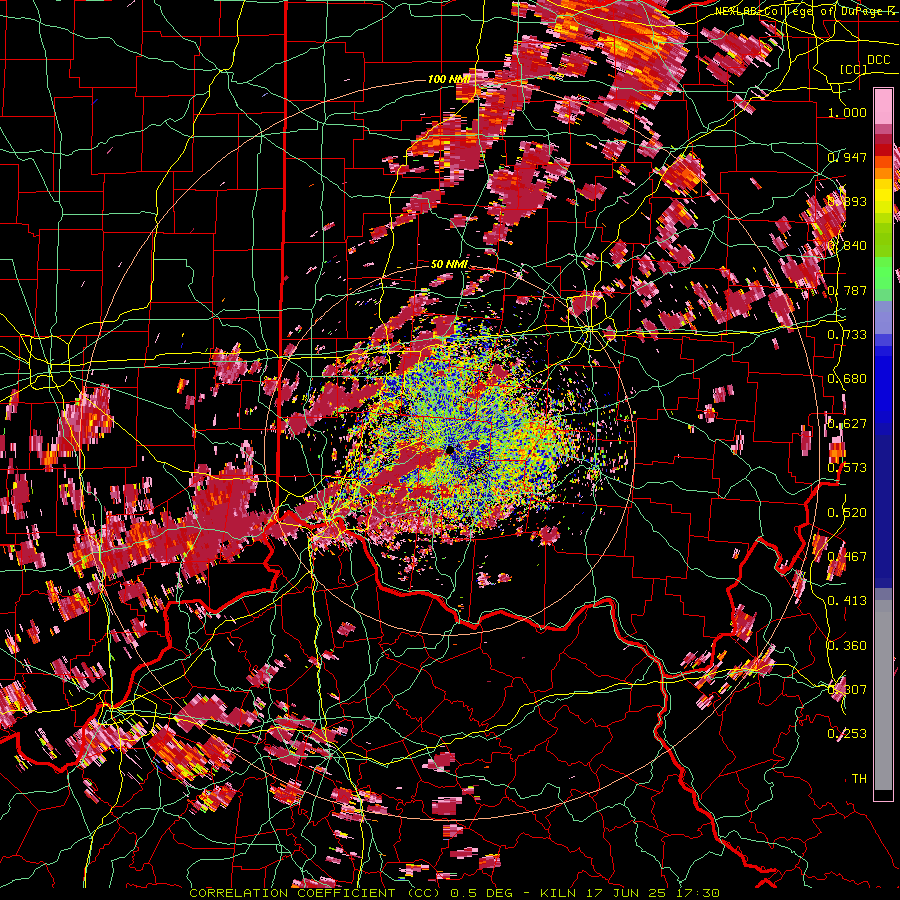
Task: Click the 0.893 legend value
Action: pos(847,201)
